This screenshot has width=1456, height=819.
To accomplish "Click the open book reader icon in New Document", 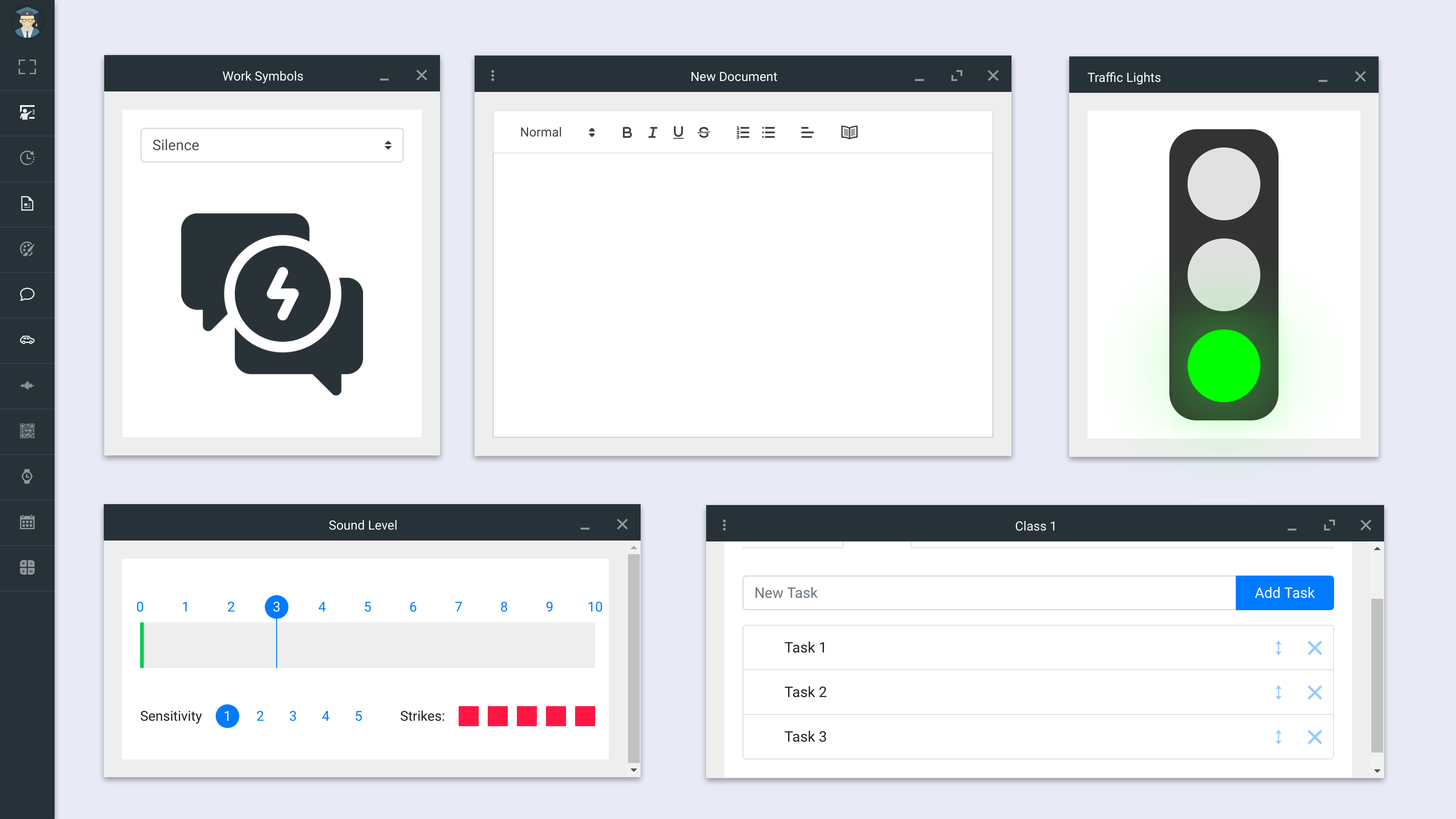I will coord(849,132).
